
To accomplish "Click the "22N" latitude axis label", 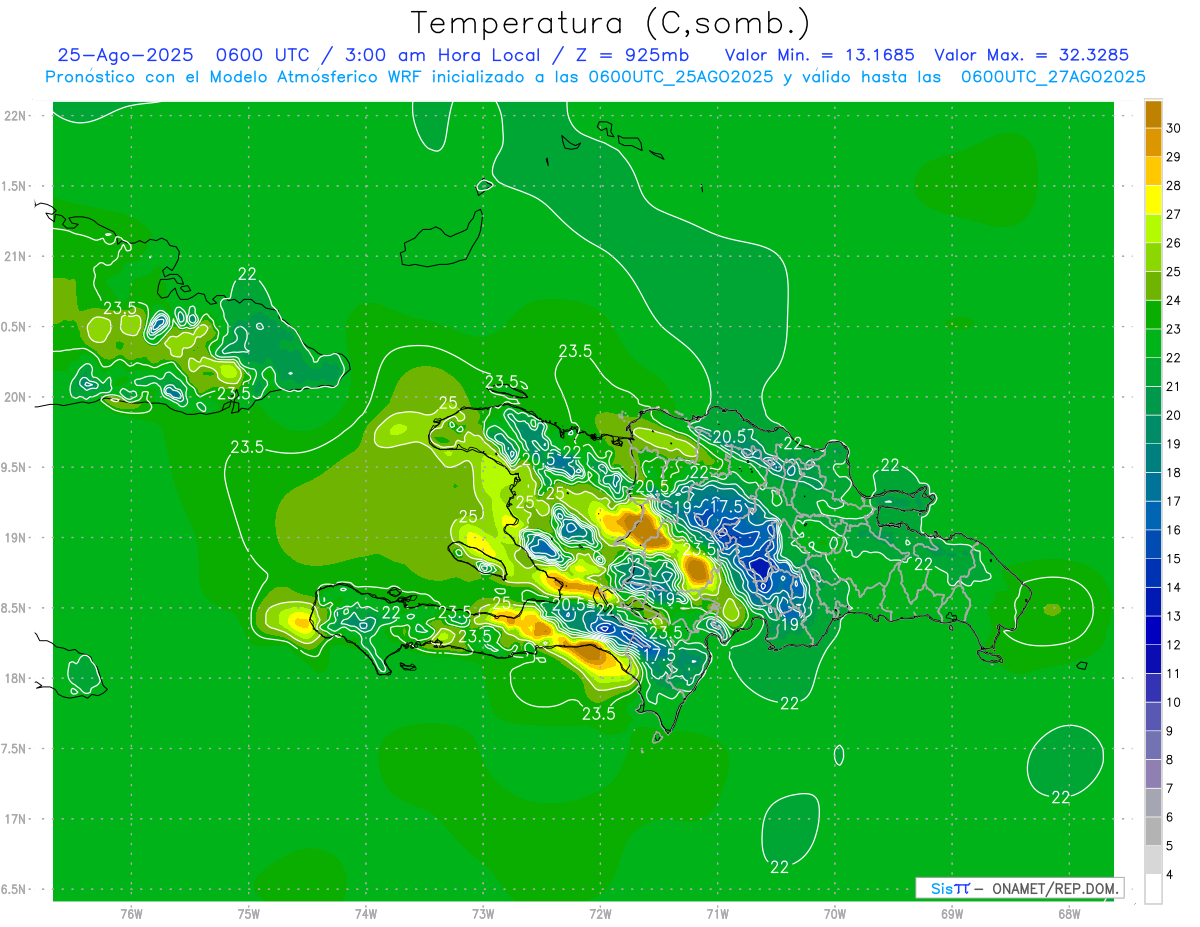I will [16, 116].
